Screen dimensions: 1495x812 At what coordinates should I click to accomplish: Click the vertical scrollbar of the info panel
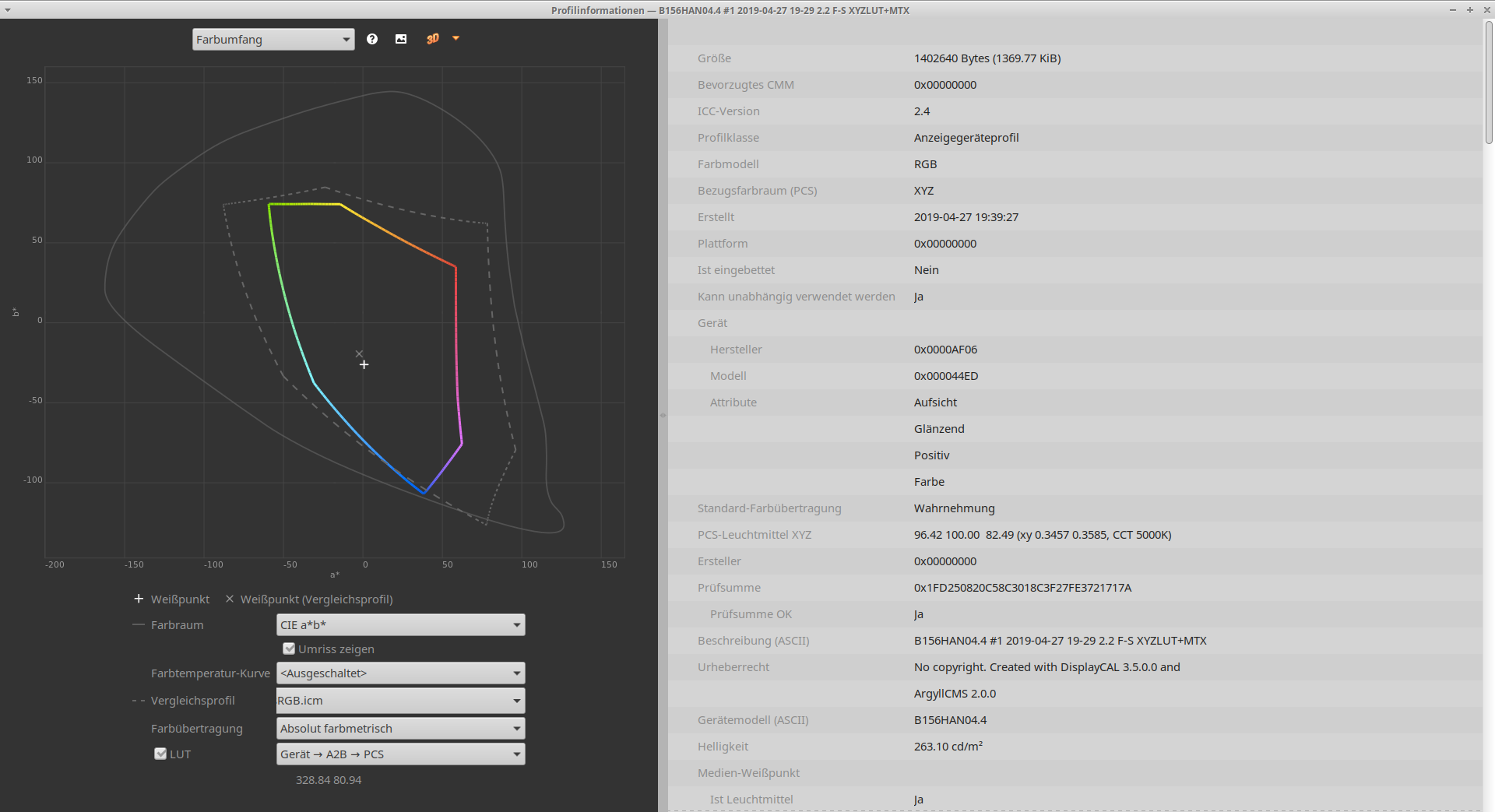point(1489,82)
